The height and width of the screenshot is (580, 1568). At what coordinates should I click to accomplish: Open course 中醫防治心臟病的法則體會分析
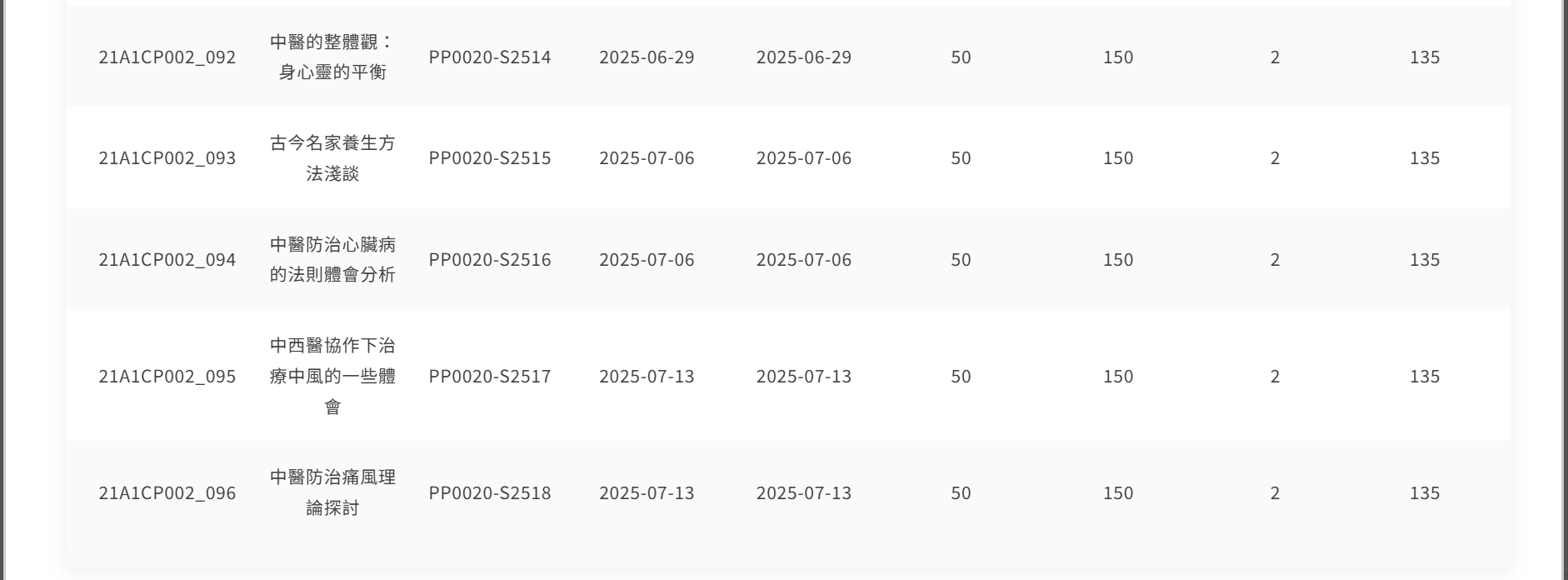tap(332, 260)
